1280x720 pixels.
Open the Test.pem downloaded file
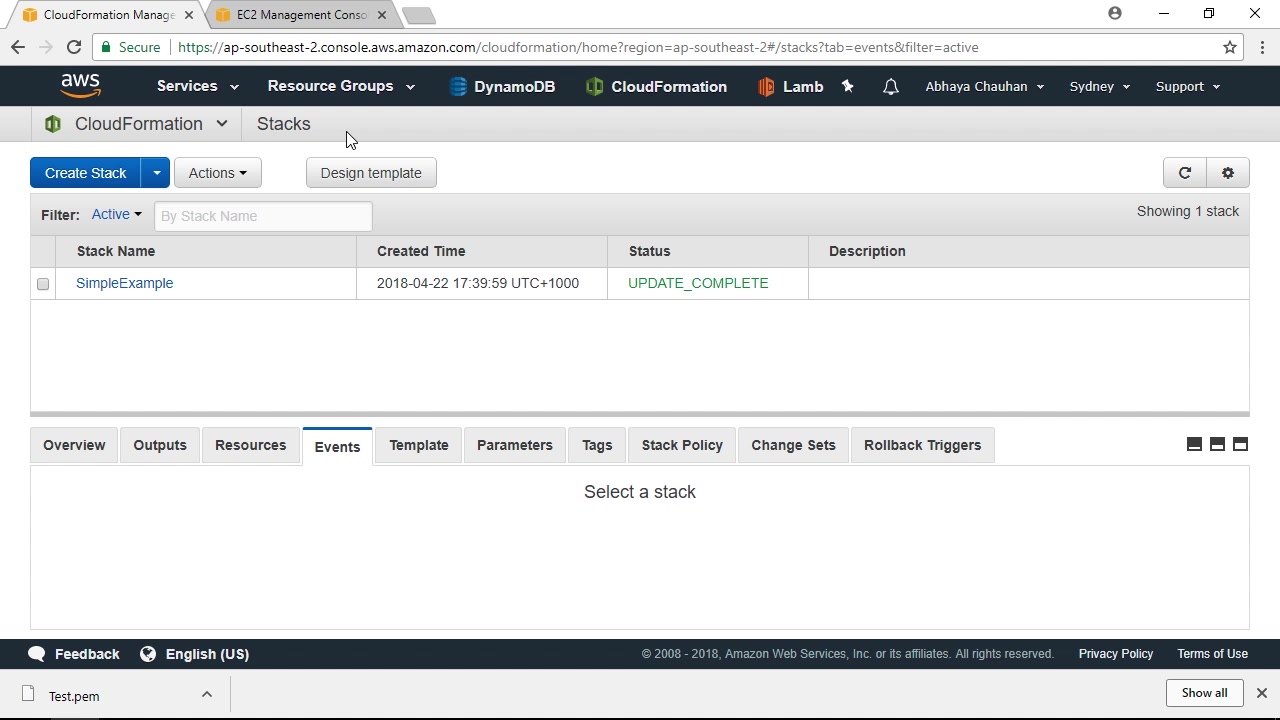[74, 696]
